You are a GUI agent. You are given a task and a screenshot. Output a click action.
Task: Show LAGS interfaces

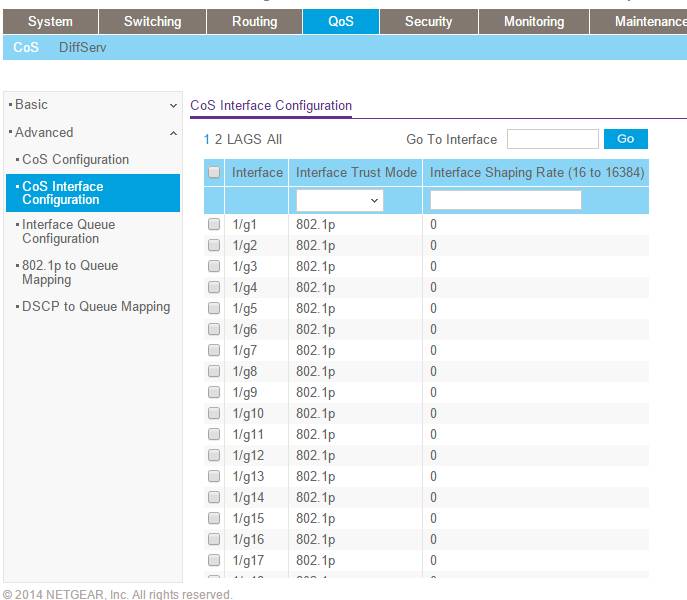coord(244,139)
